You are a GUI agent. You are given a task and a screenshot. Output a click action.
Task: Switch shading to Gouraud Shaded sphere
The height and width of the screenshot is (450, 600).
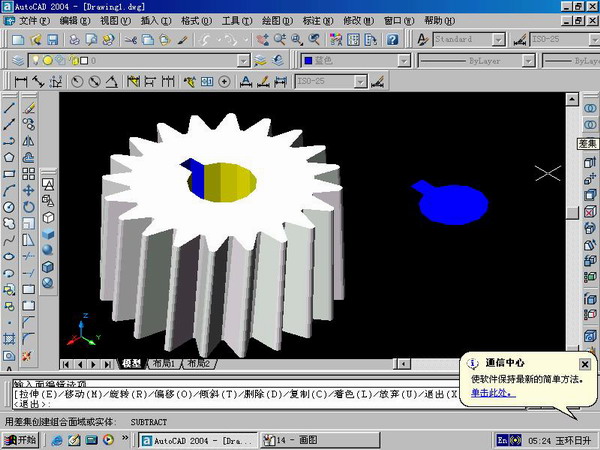(48, 250)
